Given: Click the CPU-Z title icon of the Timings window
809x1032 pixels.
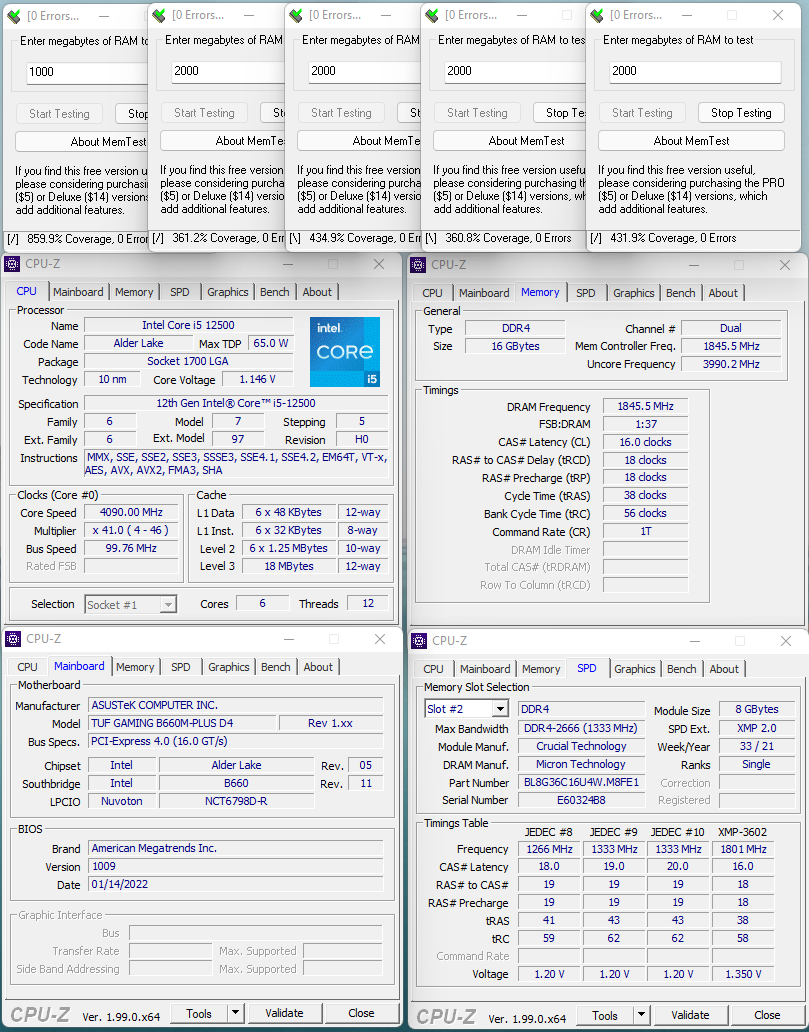Looking at the screenshot, I should point(418,265).
